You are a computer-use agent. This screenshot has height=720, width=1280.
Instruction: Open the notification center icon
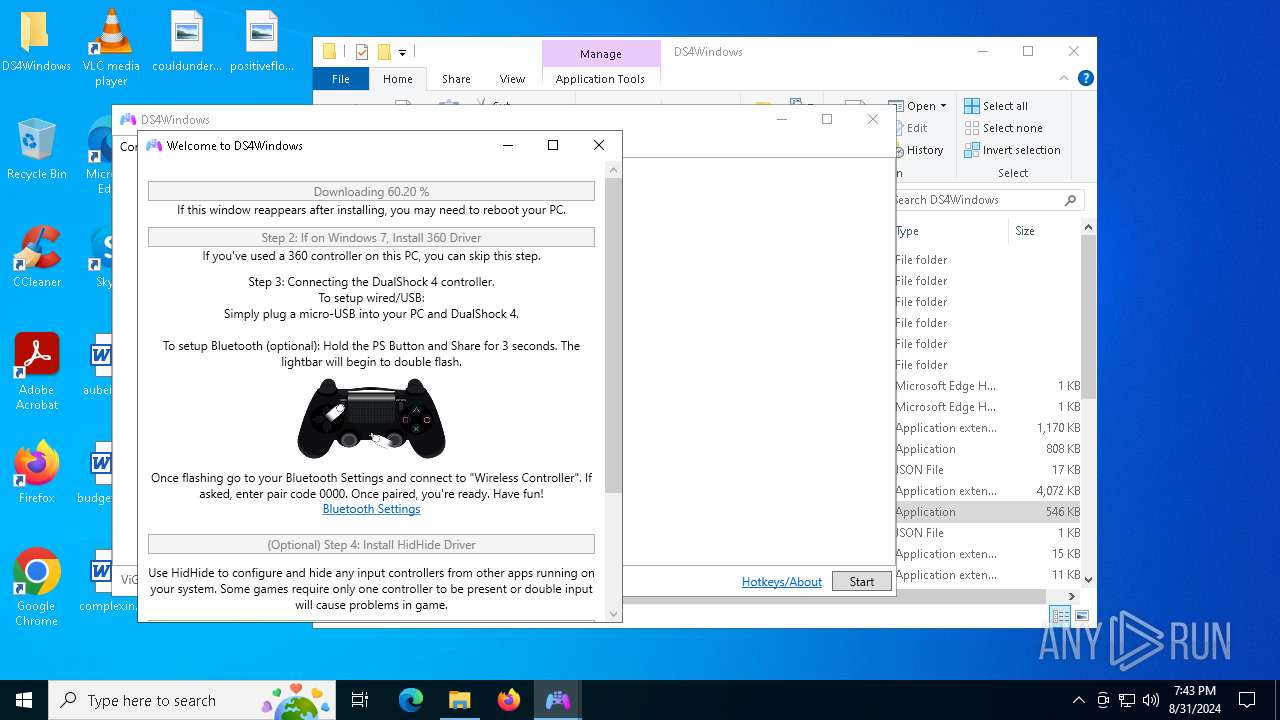pos(1247,700)
